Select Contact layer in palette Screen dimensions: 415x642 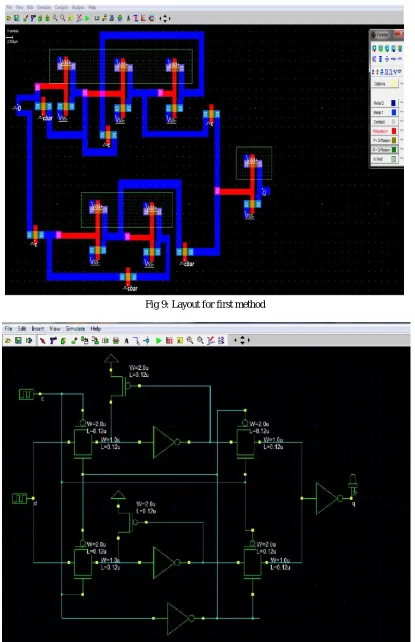(385, 122)
